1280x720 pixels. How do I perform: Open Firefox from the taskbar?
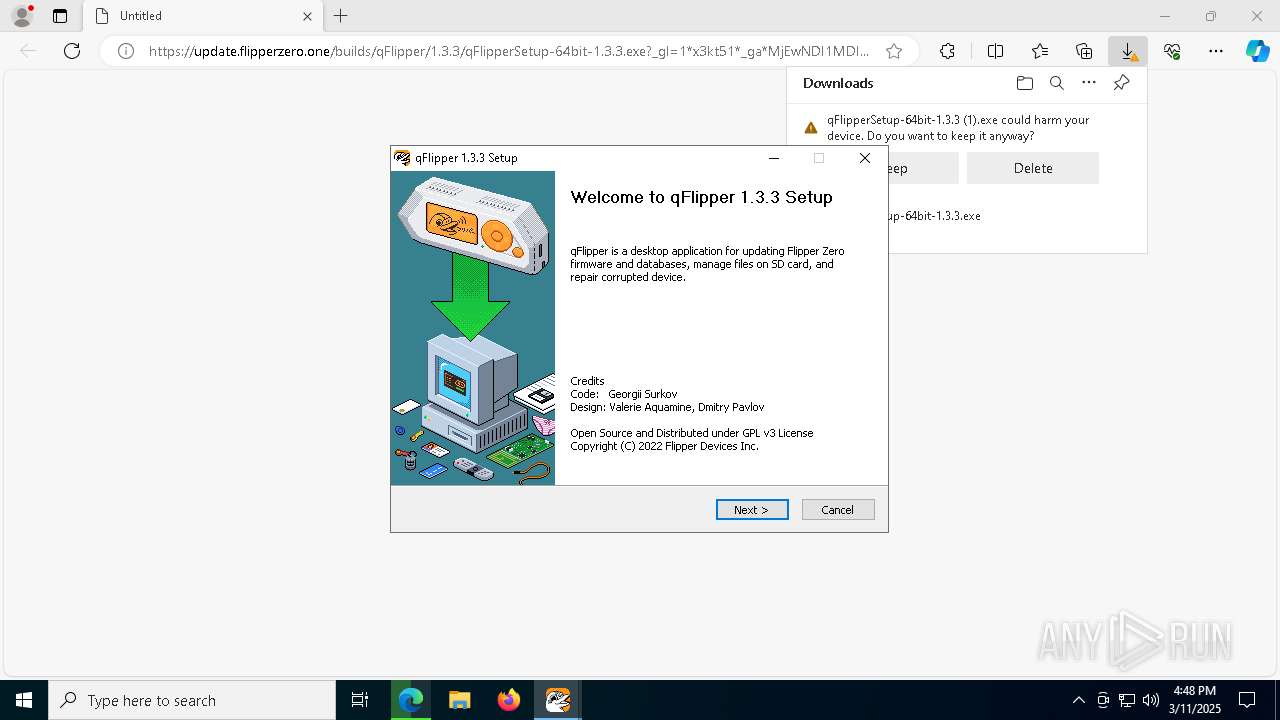tap(509, 700)
